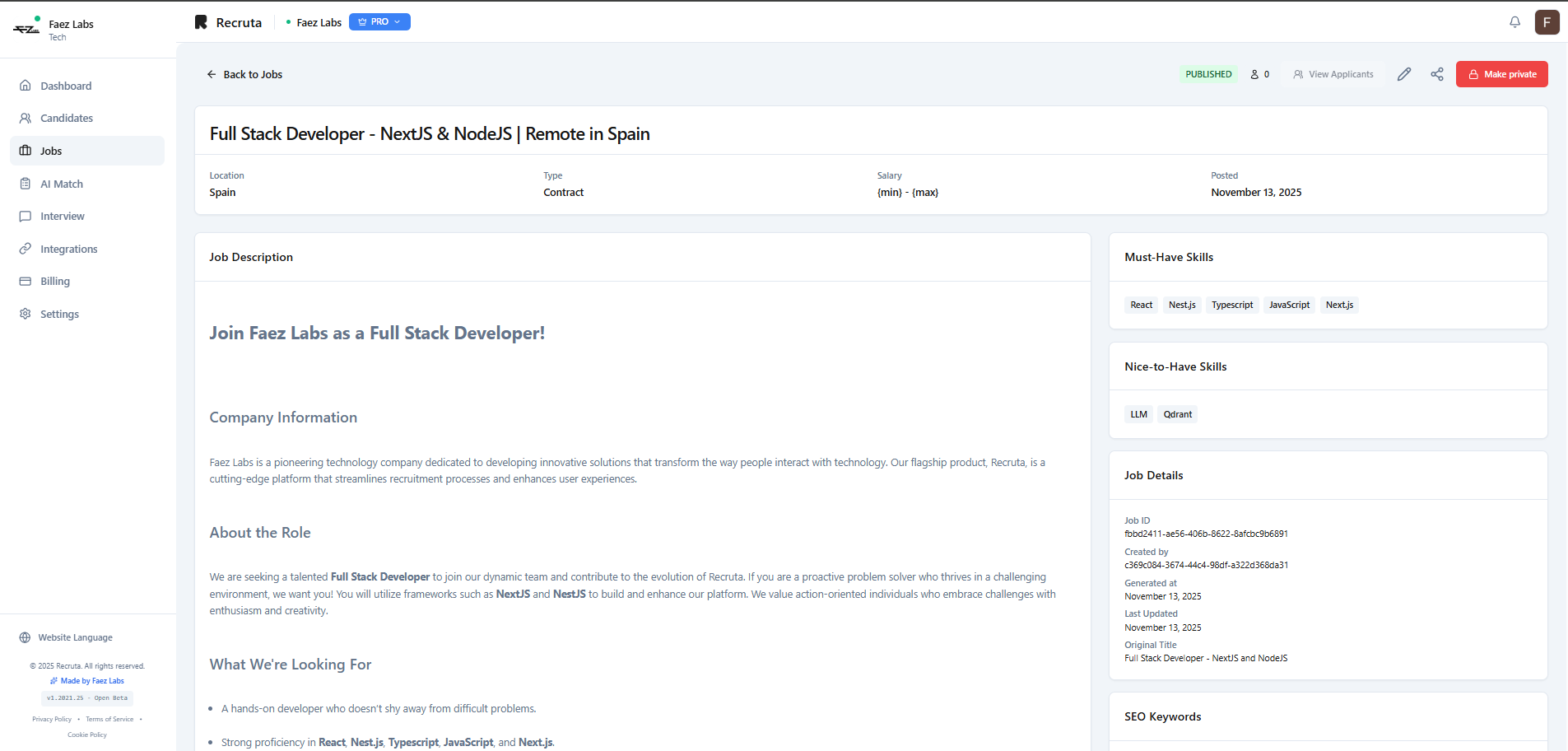Click the AI Match icon in the sidebar
The height and width of the screenshot is (751, 1568).
click(x=26, y=183)
